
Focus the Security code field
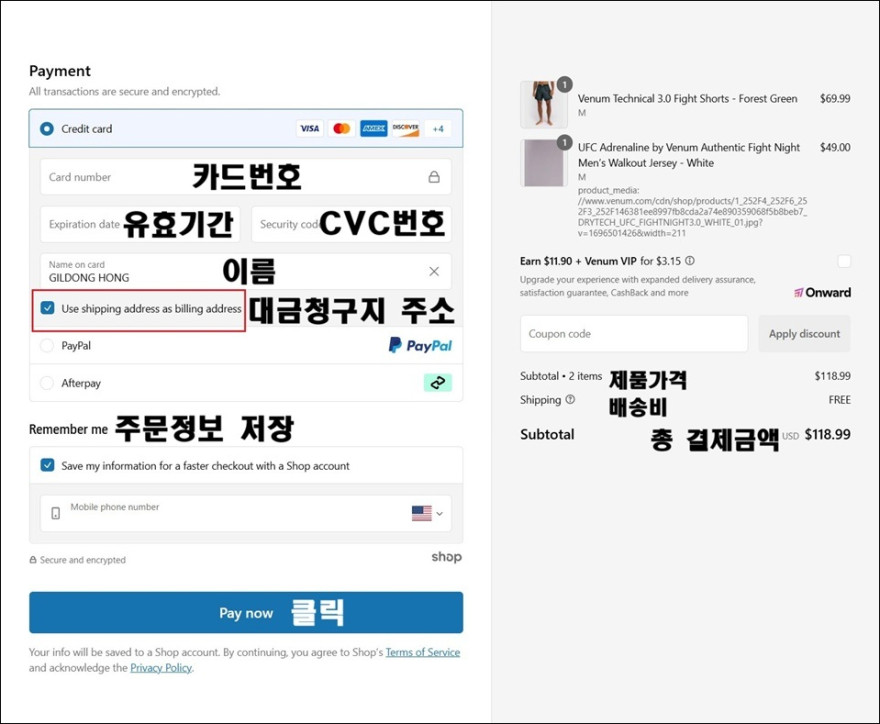pos(351,224)
